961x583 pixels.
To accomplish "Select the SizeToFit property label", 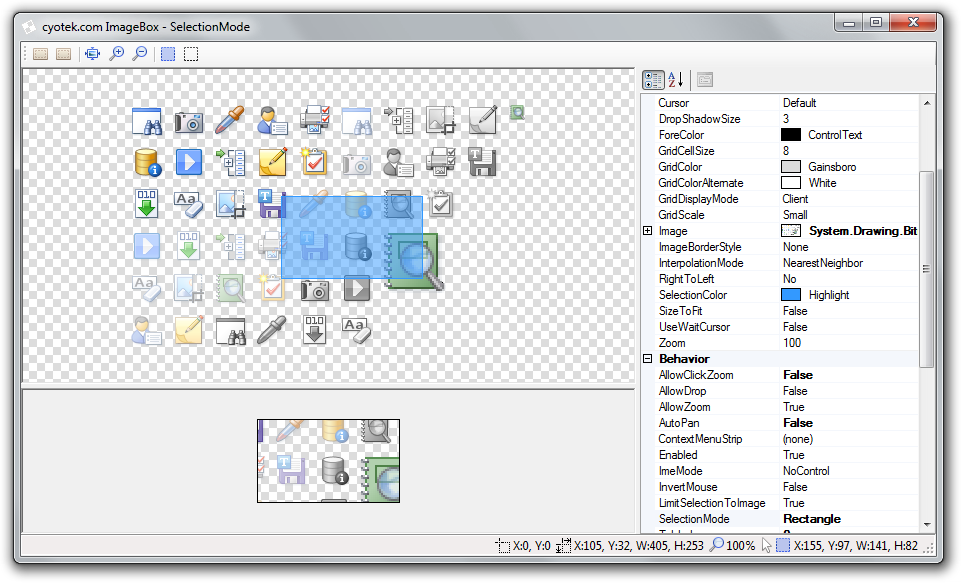I will (680, 311).
